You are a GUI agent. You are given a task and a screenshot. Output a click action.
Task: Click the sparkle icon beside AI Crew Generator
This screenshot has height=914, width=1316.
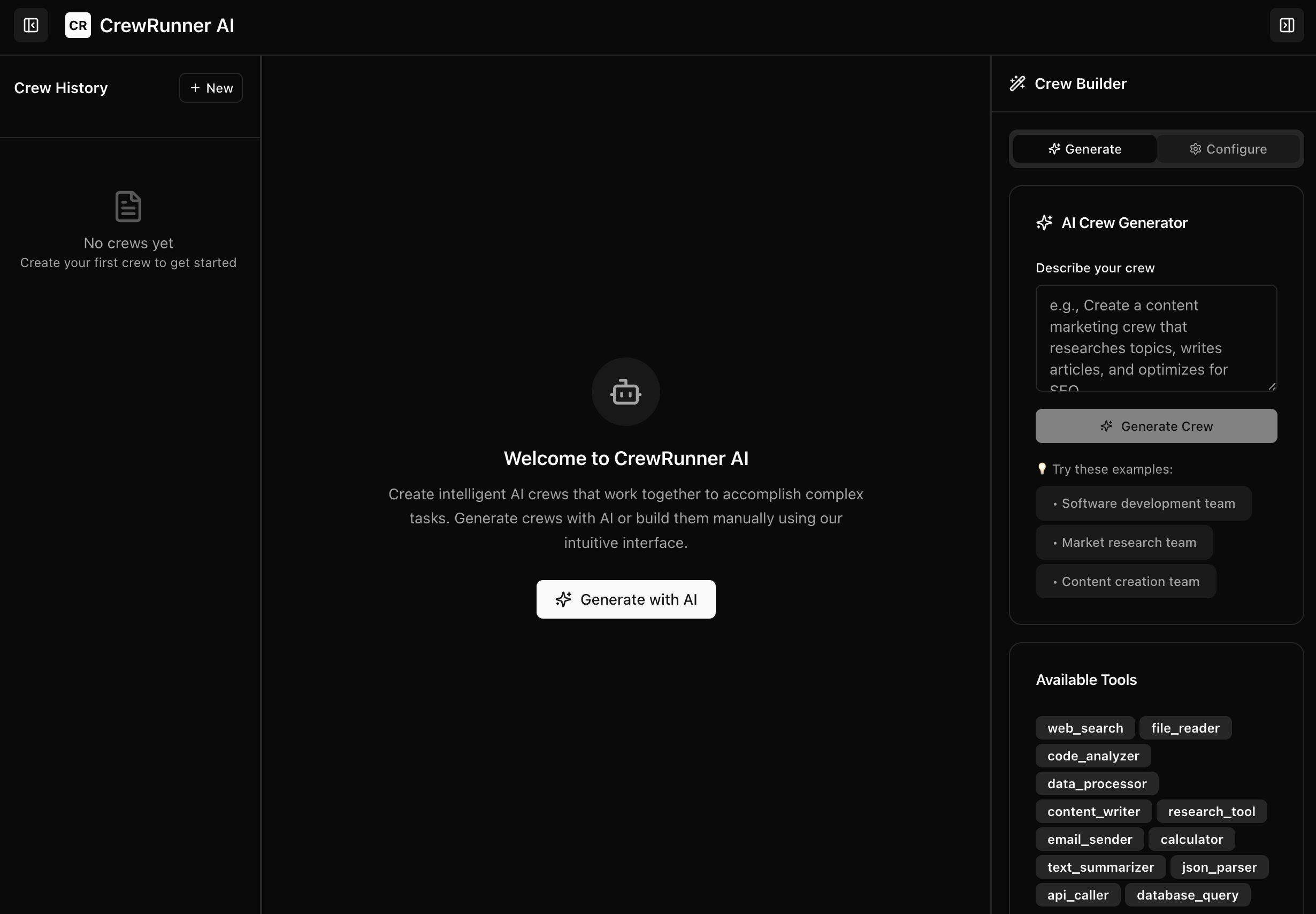[x=1044, y=223]
